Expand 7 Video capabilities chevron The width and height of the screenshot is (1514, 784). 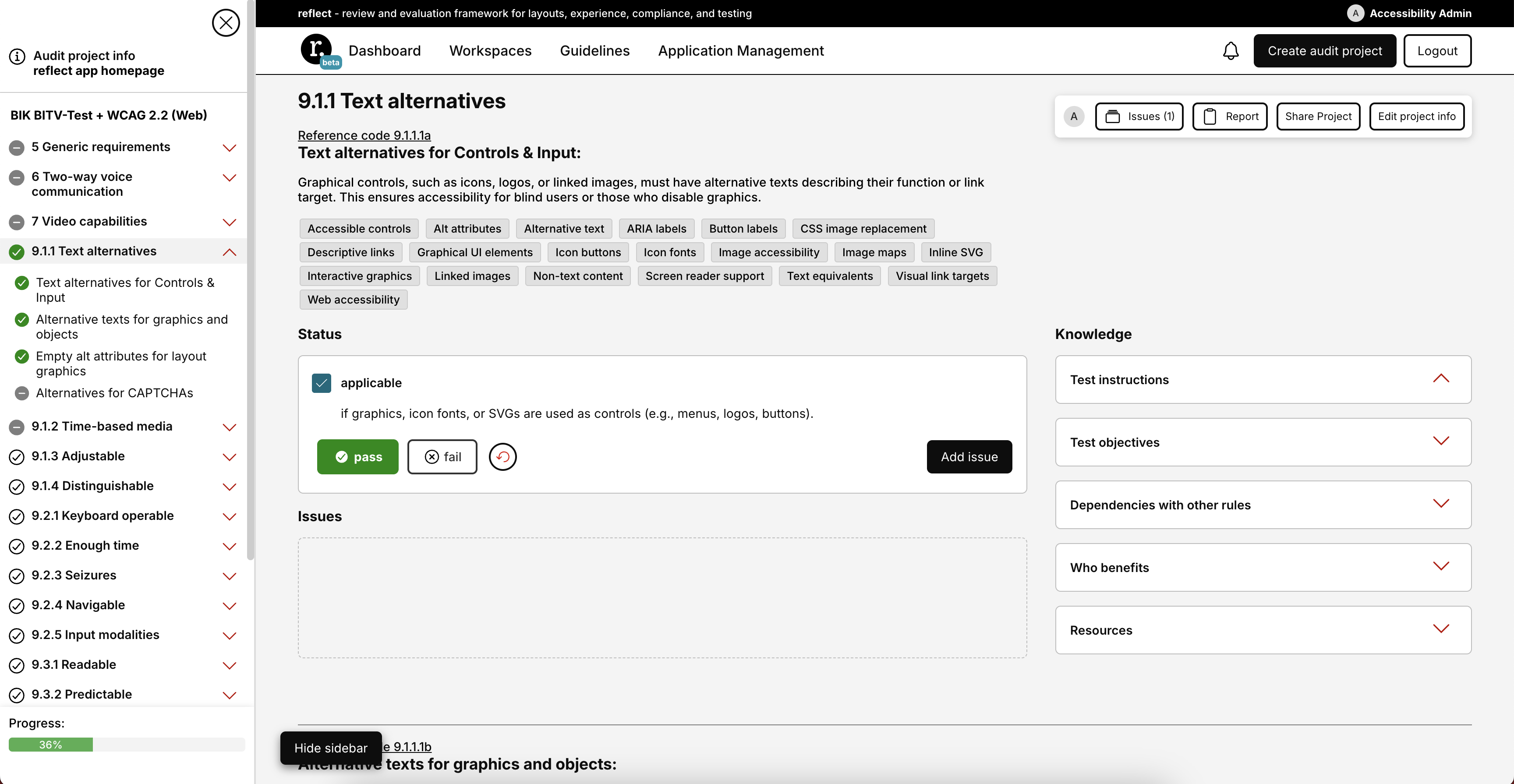[x=229, y=222]
